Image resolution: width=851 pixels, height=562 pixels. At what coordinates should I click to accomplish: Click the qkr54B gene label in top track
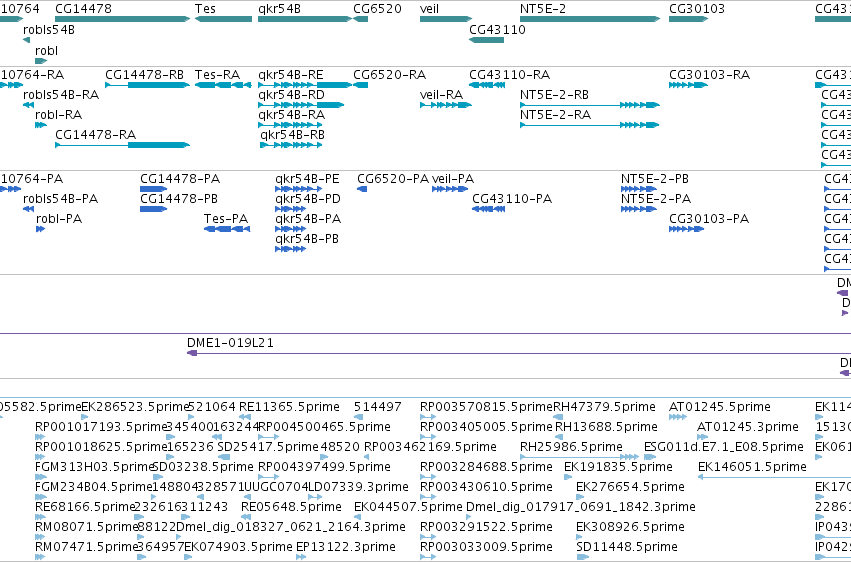pyautogui.click(x=280, y=9)
